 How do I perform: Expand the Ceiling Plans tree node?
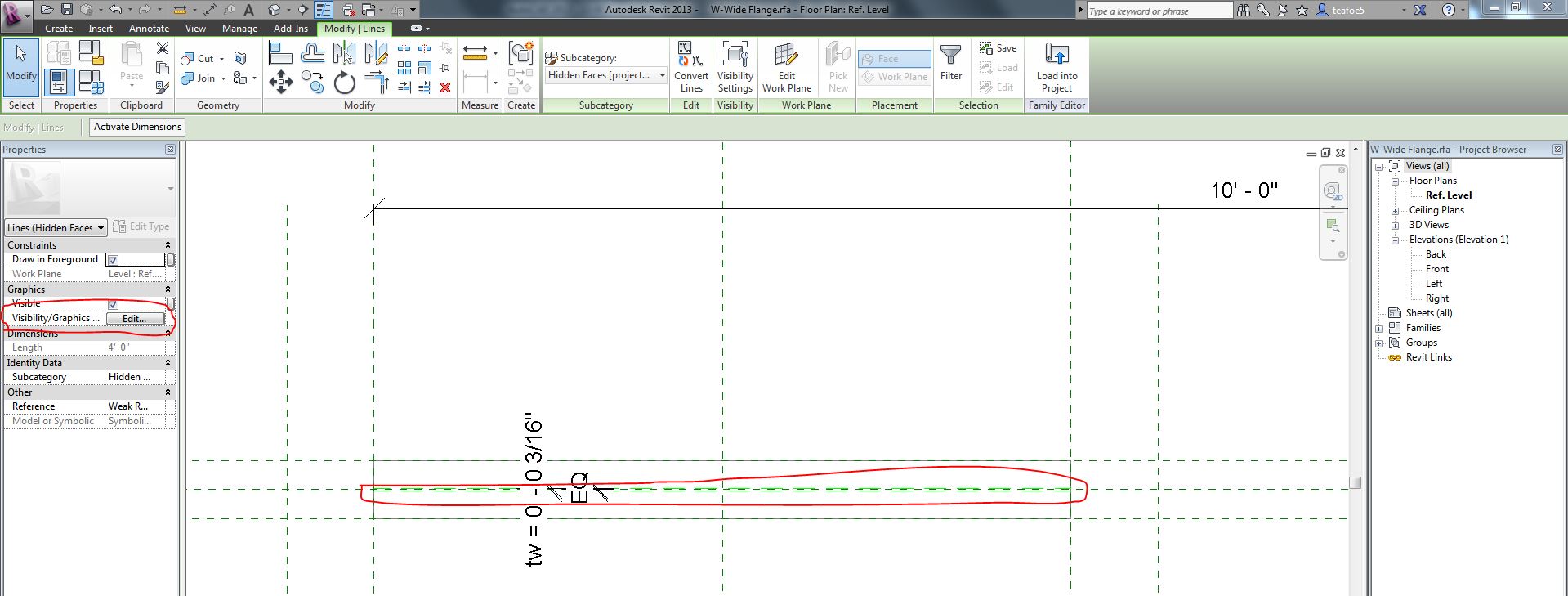[1395, 211]
